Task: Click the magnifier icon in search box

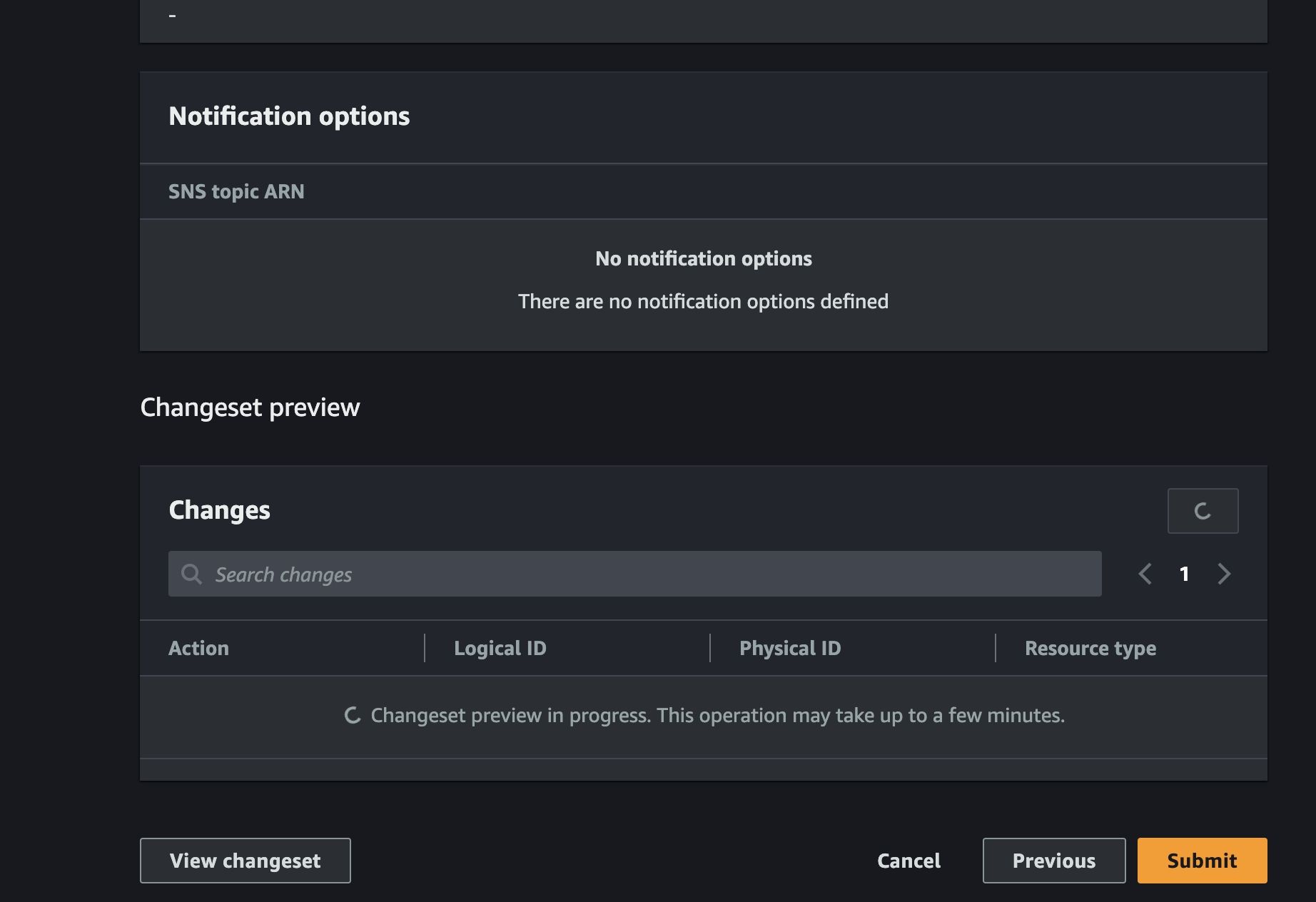Action: coord(191,574)
